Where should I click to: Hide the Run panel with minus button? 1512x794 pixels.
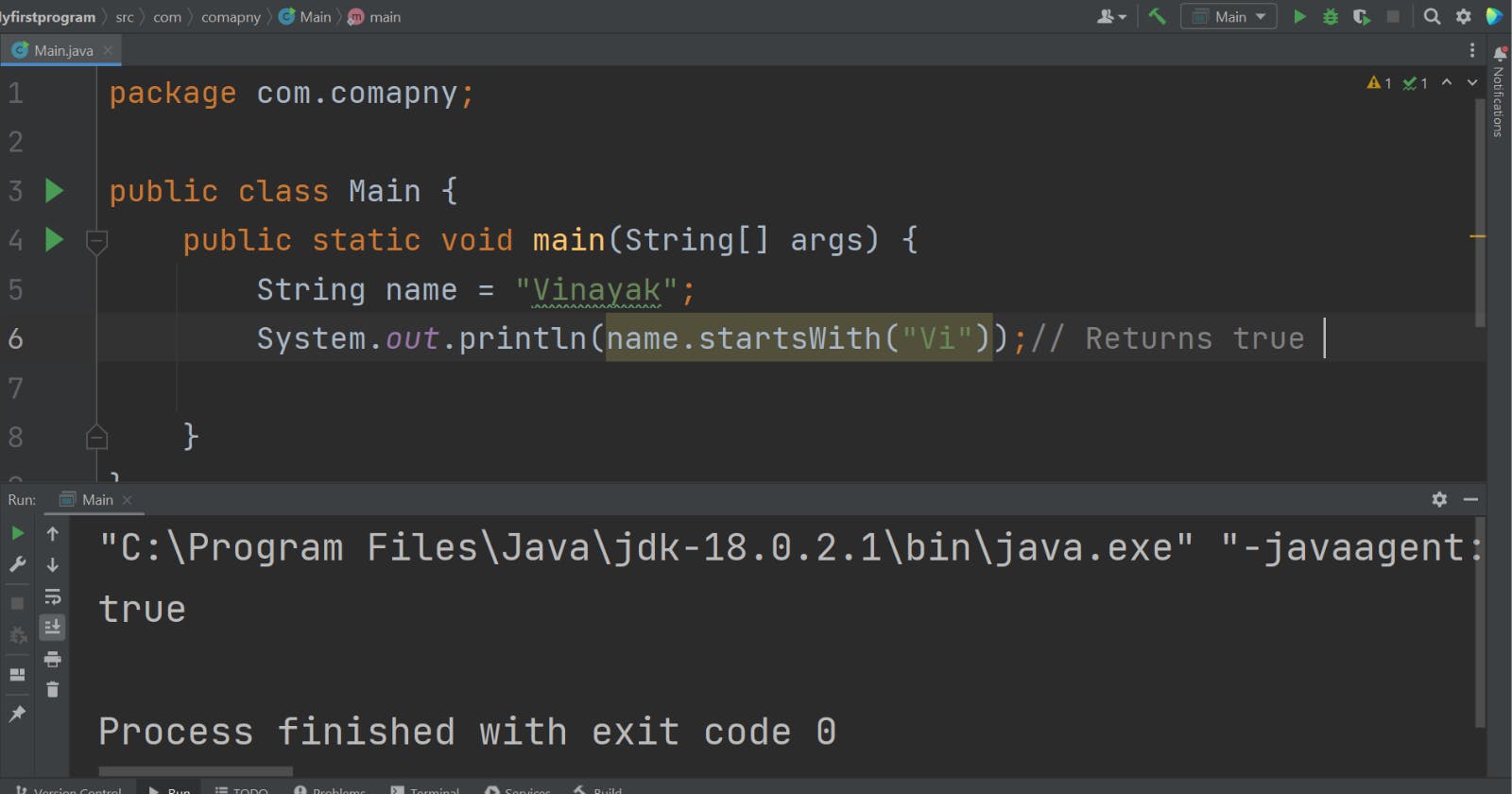coord(1470,499)
